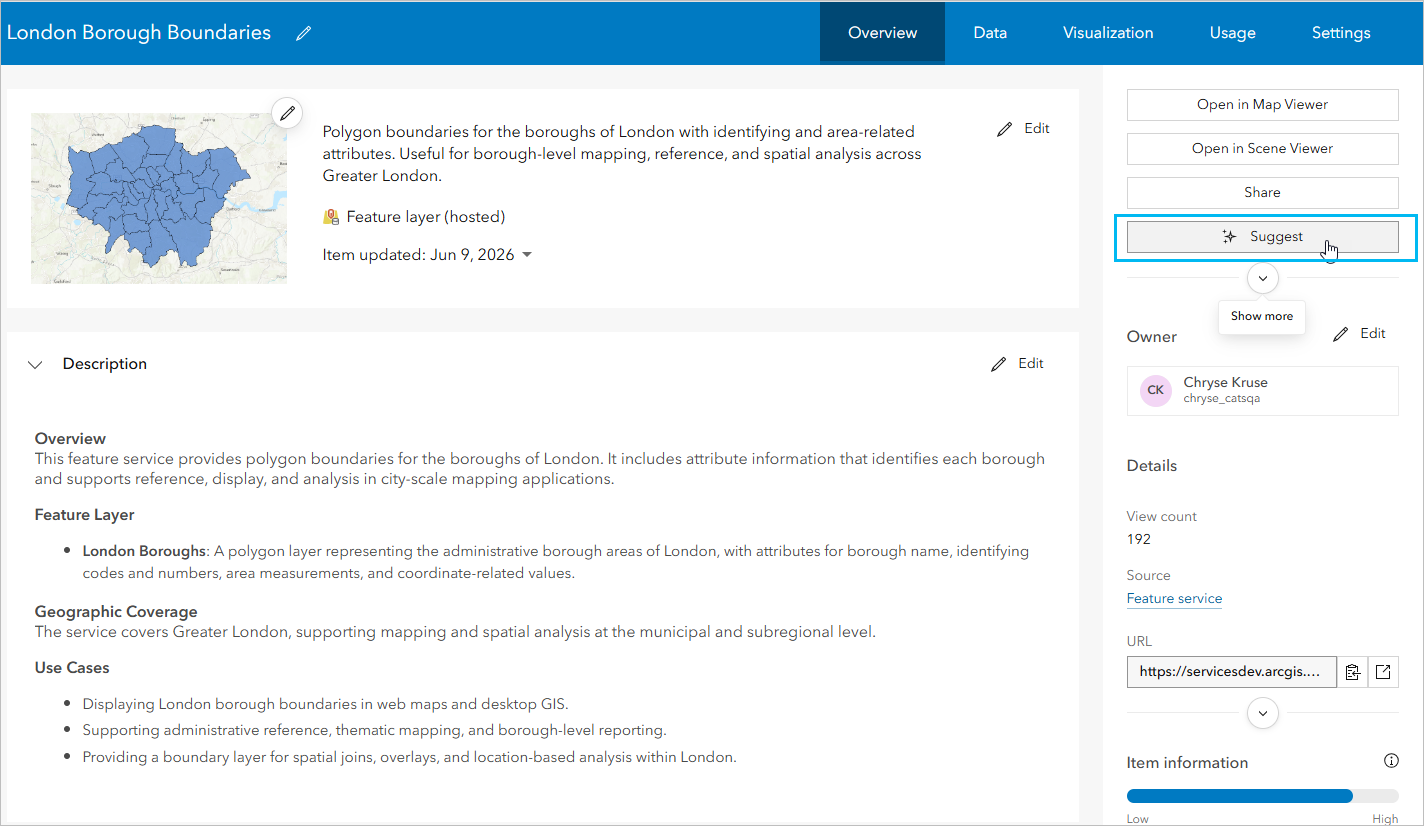Screen dimensions: 1424x826
Task: Expand Show more chevron under Suggest
Action: (x=1263, y=278)
